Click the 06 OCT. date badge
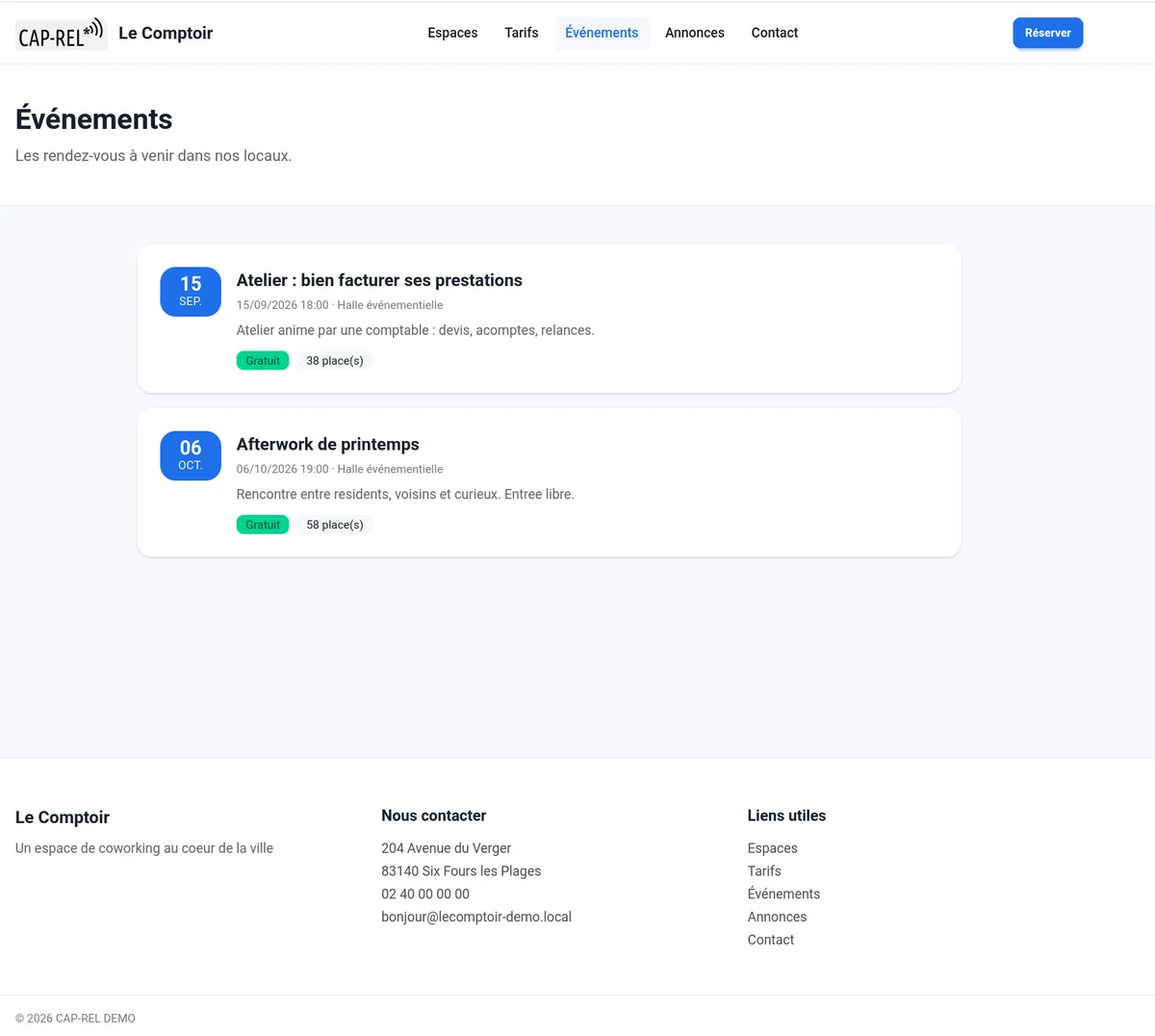The image size is (1155, 1036). pyautogui.click(x=191, y=455)
